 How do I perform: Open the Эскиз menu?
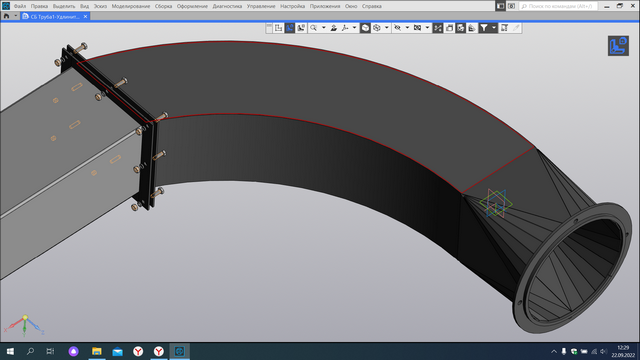click(100, 6)
